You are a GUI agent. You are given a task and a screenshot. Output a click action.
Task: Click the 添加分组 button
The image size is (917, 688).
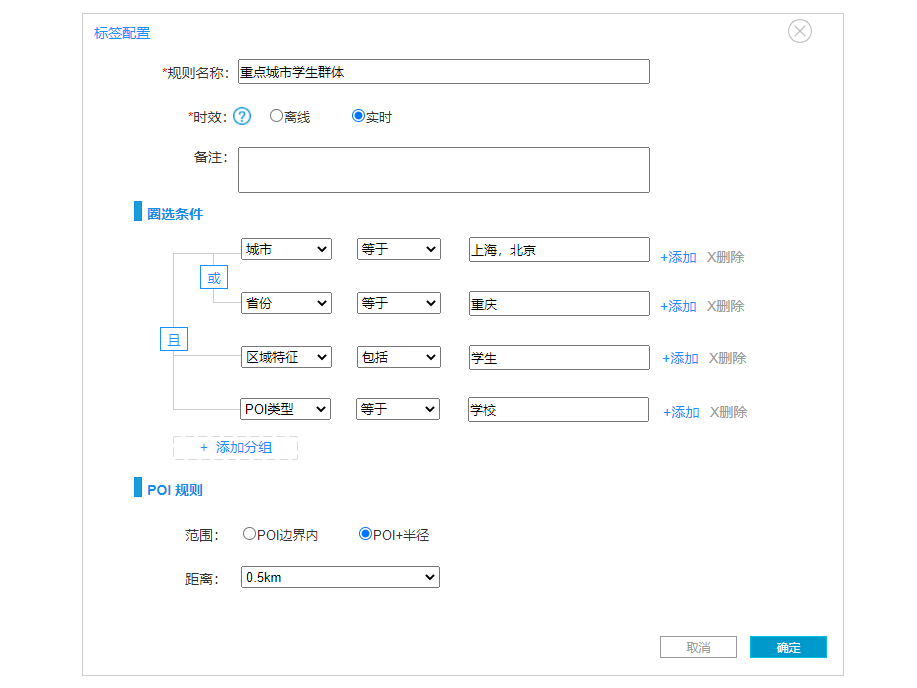coord(236,447)
